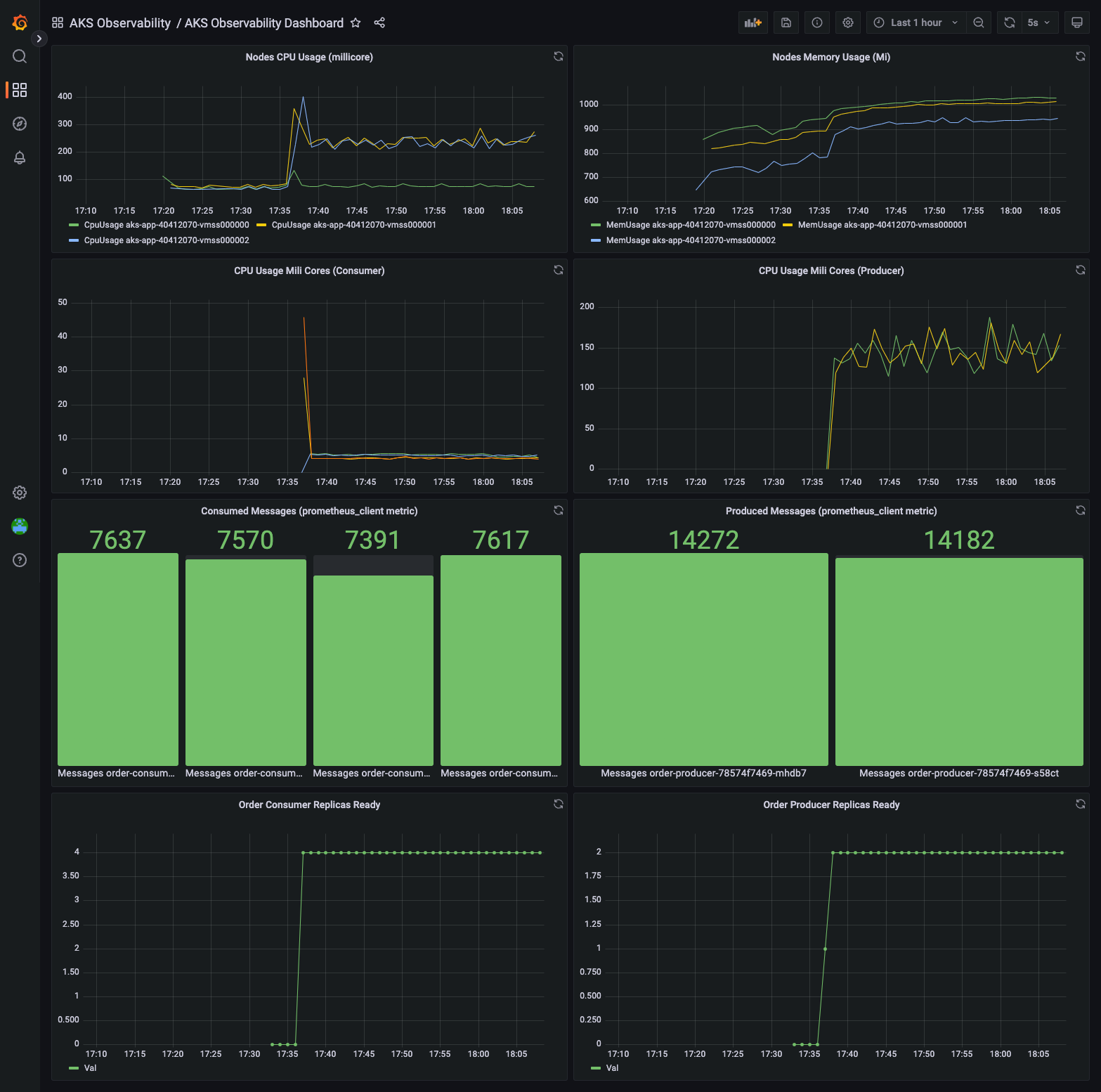
Task: Open Produced Messages panel title menu
Action: point(831,511)
